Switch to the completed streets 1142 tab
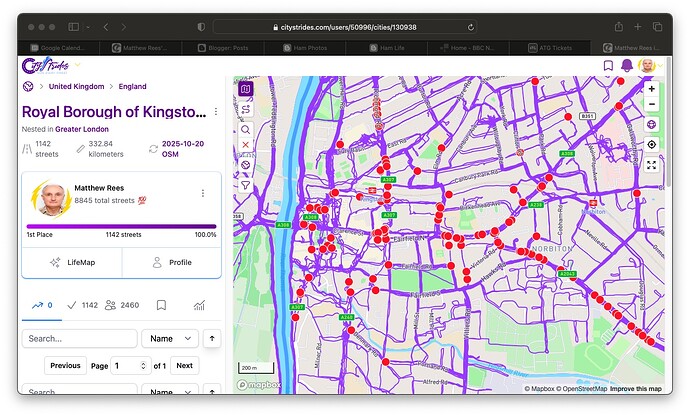 point(82,305)
